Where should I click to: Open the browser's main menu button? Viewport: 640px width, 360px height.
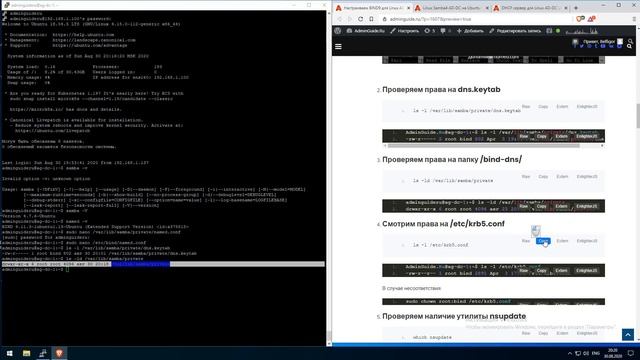[x=634, y=19]
